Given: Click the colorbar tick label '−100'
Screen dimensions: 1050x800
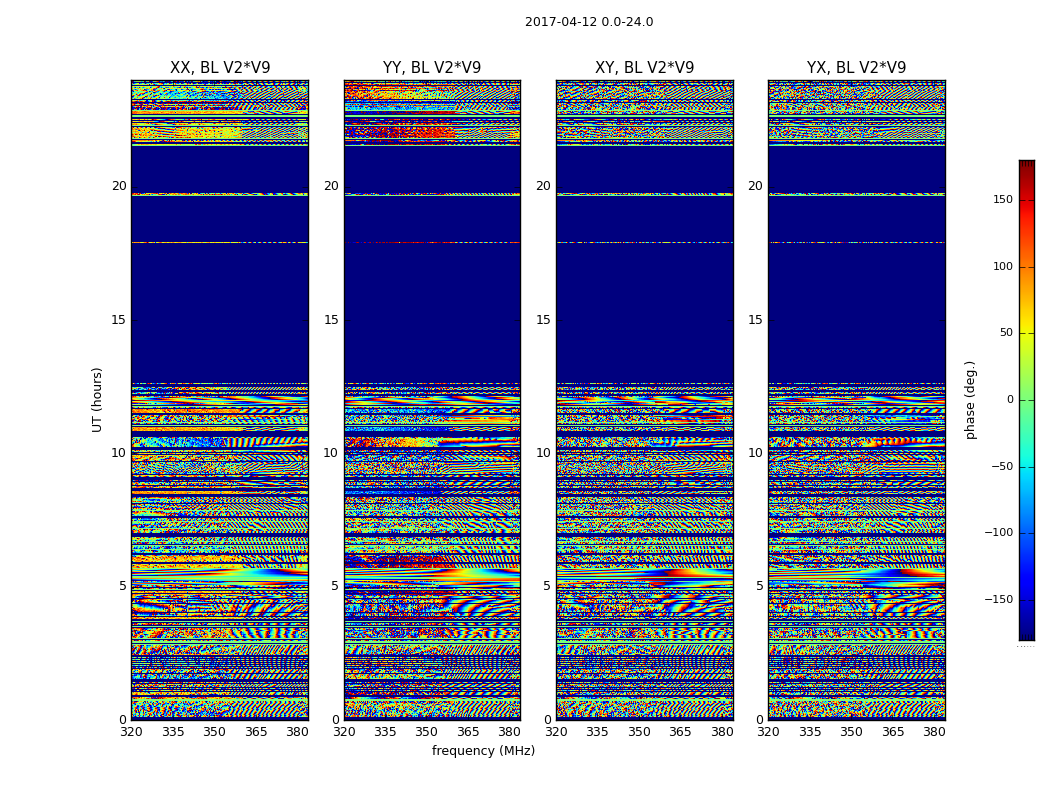Looking at the screenshot, I should pyautogui.click(x=998, y=532).
